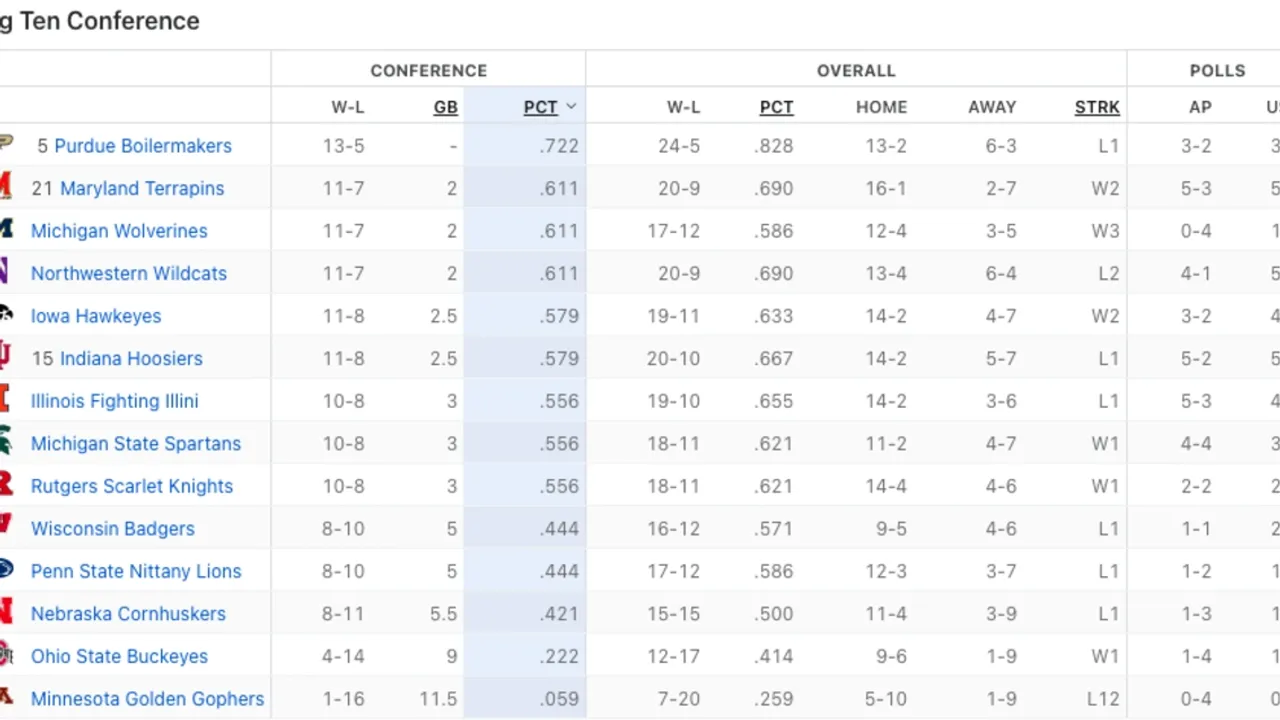Viewport: 1280px width, 720px height.
Task: Open the Penn State Nittany Lions page
Action: click(x=136, y=571)
